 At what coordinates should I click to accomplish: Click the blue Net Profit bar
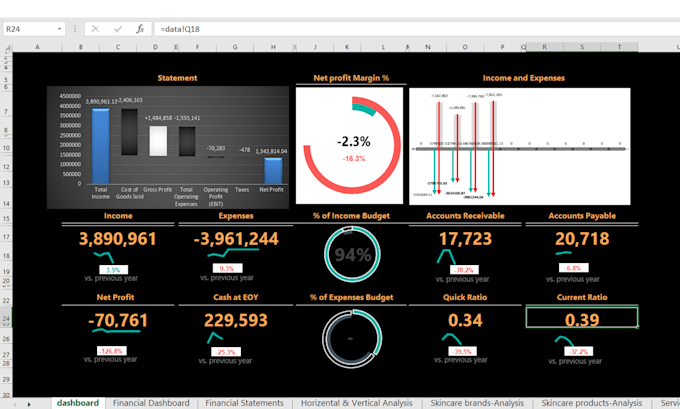click(273, 171)
